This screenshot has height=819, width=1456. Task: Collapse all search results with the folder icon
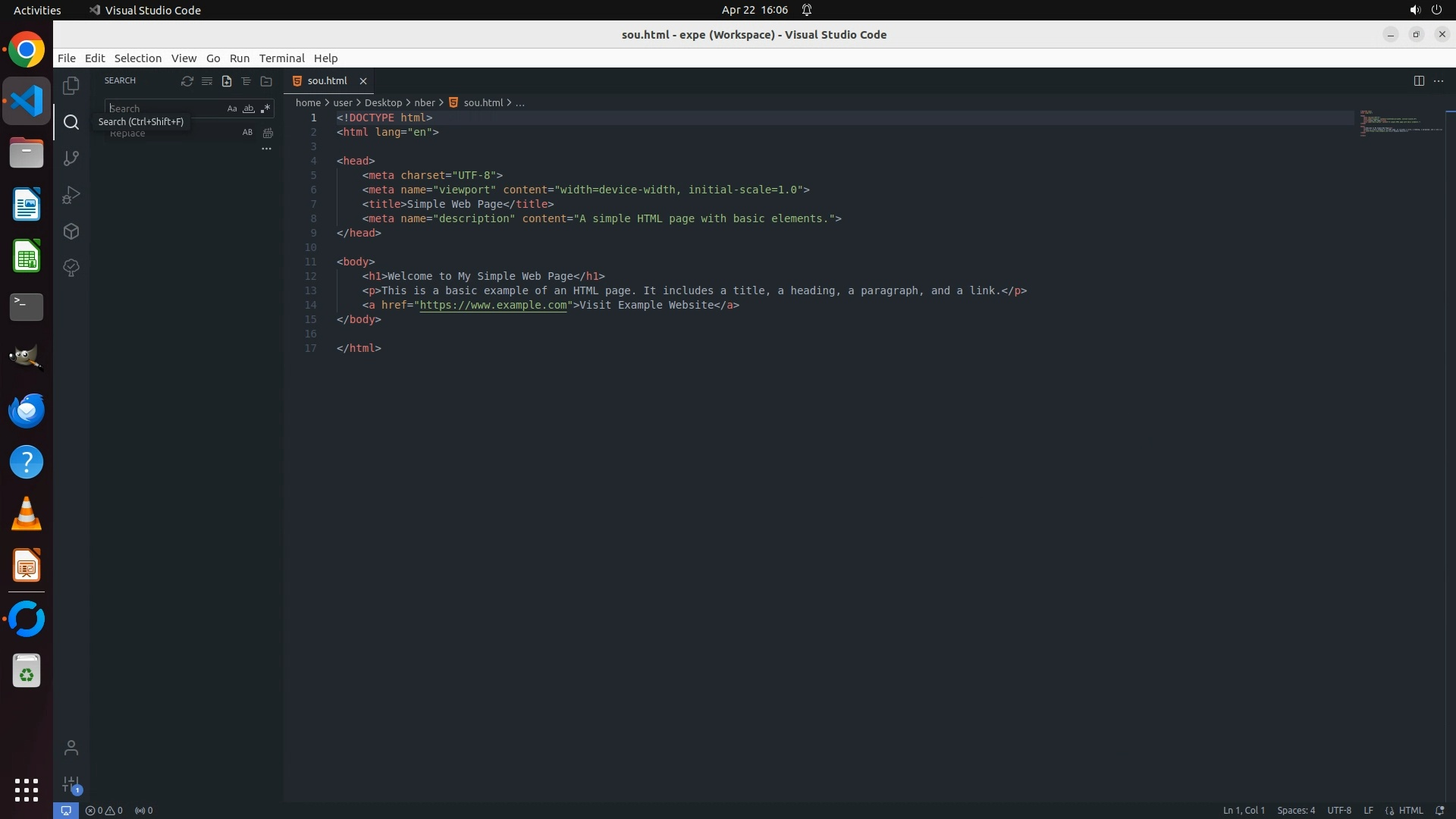[x=266, y=81]
